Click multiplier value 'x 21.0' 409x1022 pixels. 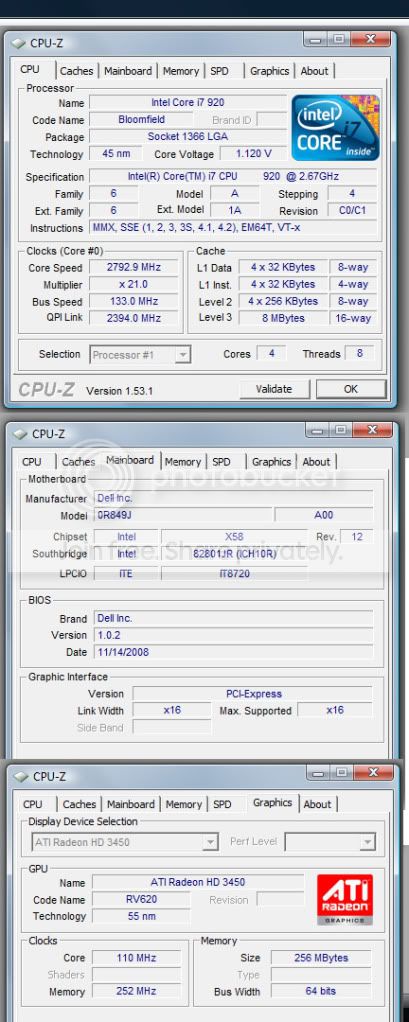(x=134, y=284)
